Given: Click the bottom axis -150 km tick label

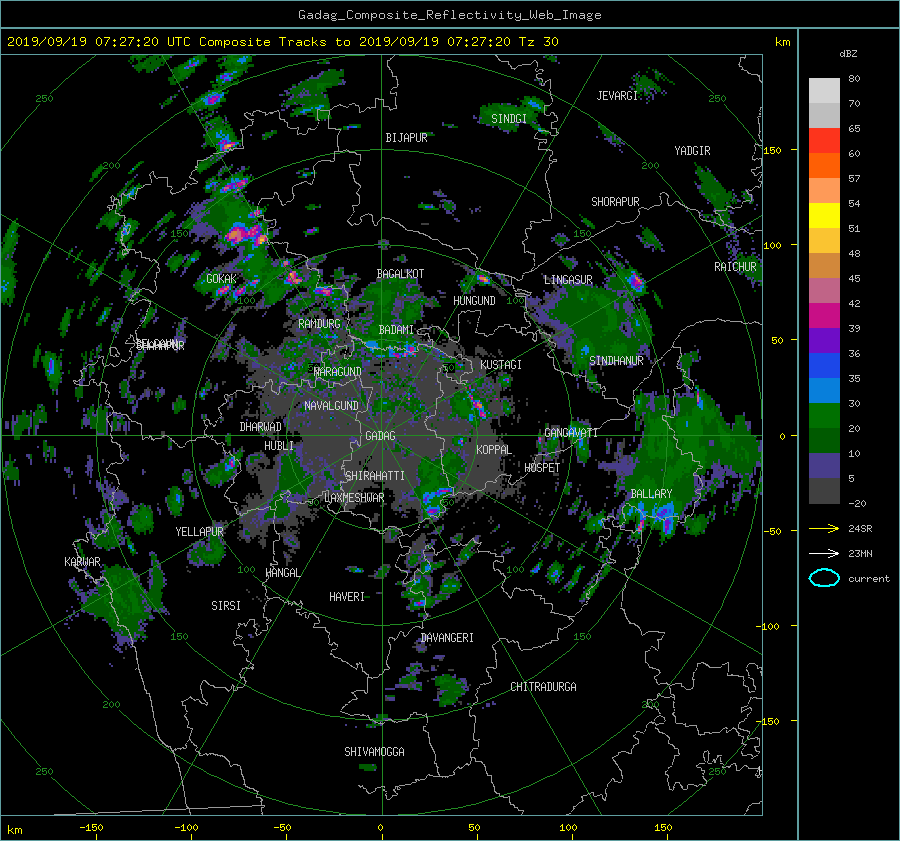Looking at the screenshot, I should (91, 828).
